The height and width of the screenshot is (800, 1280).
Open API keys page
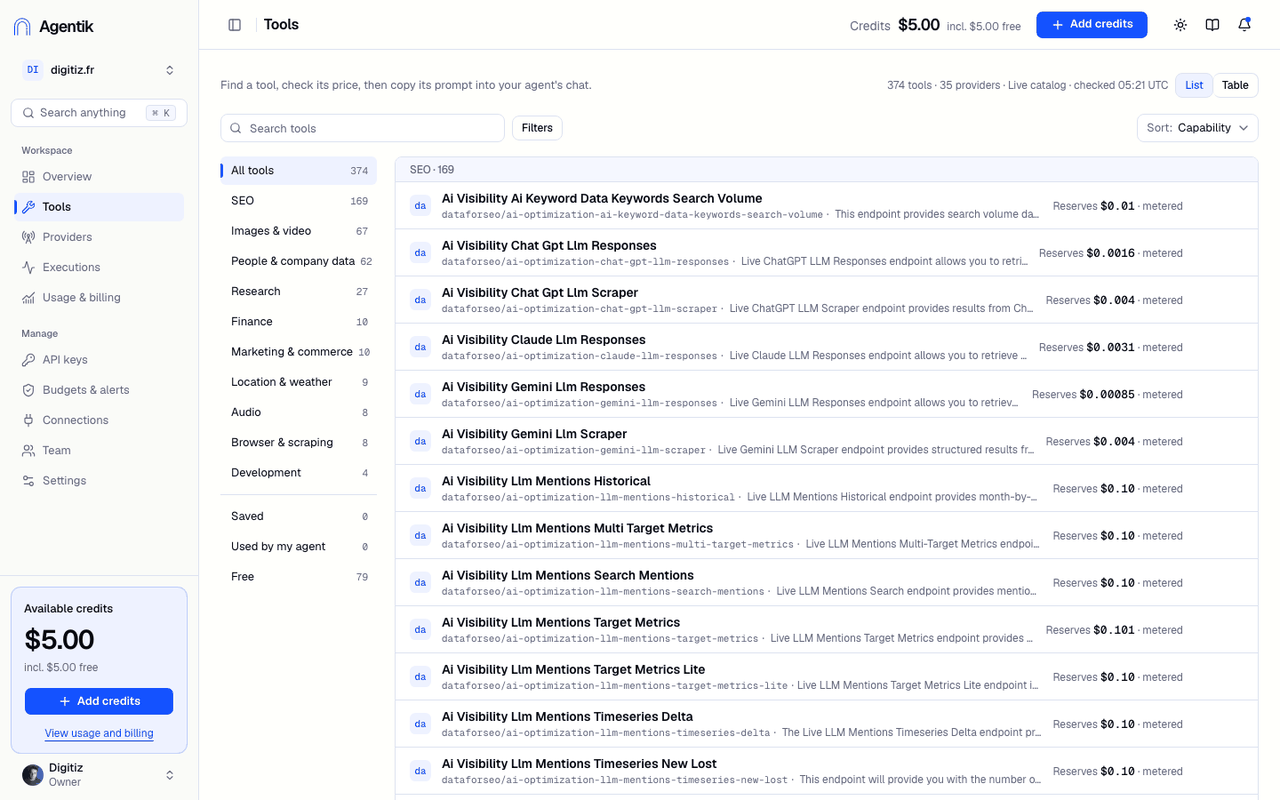[99, 360]
